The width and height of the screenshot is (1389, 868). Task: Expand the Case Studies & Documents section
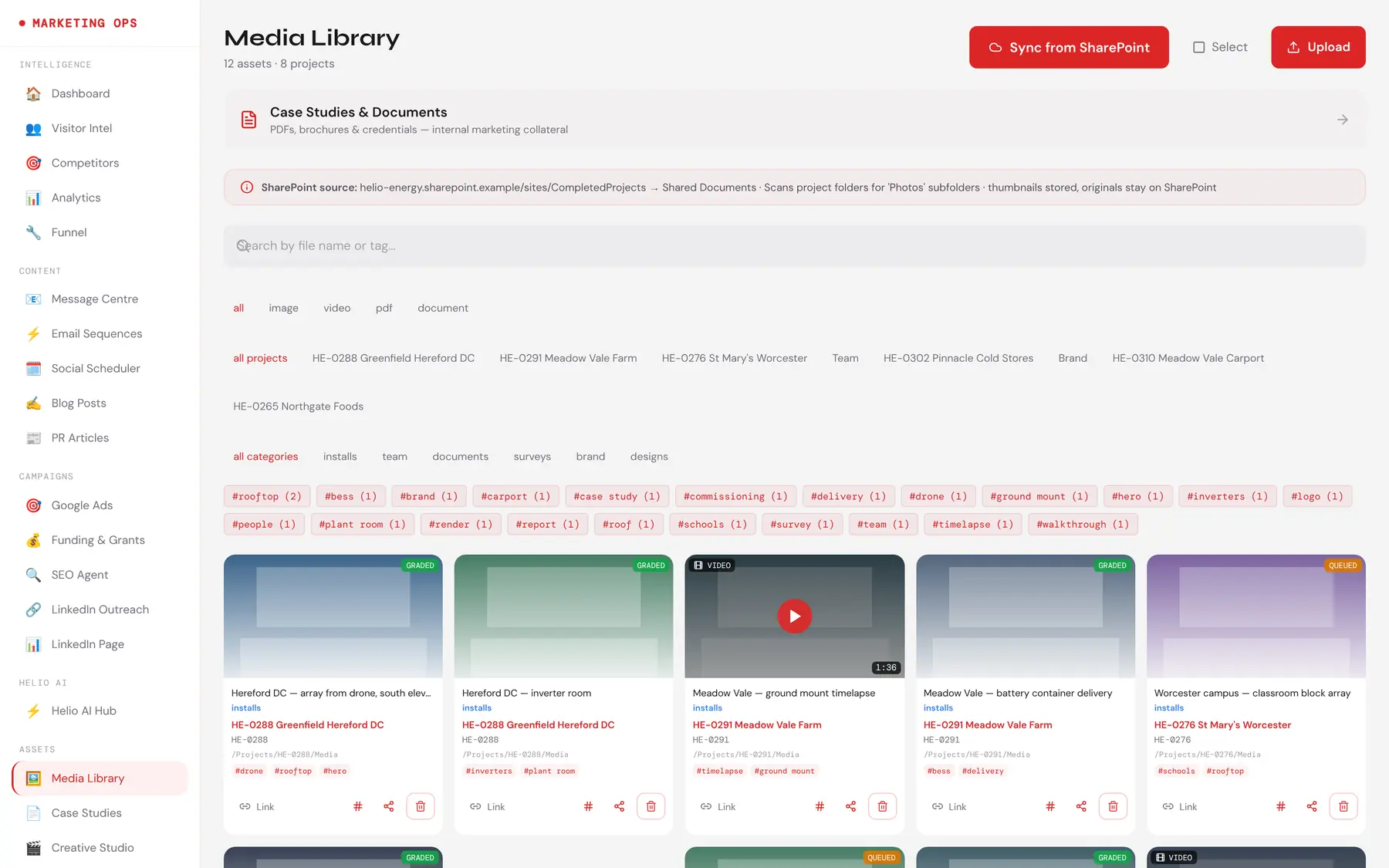pyautogui.click(x=794, y=120)
